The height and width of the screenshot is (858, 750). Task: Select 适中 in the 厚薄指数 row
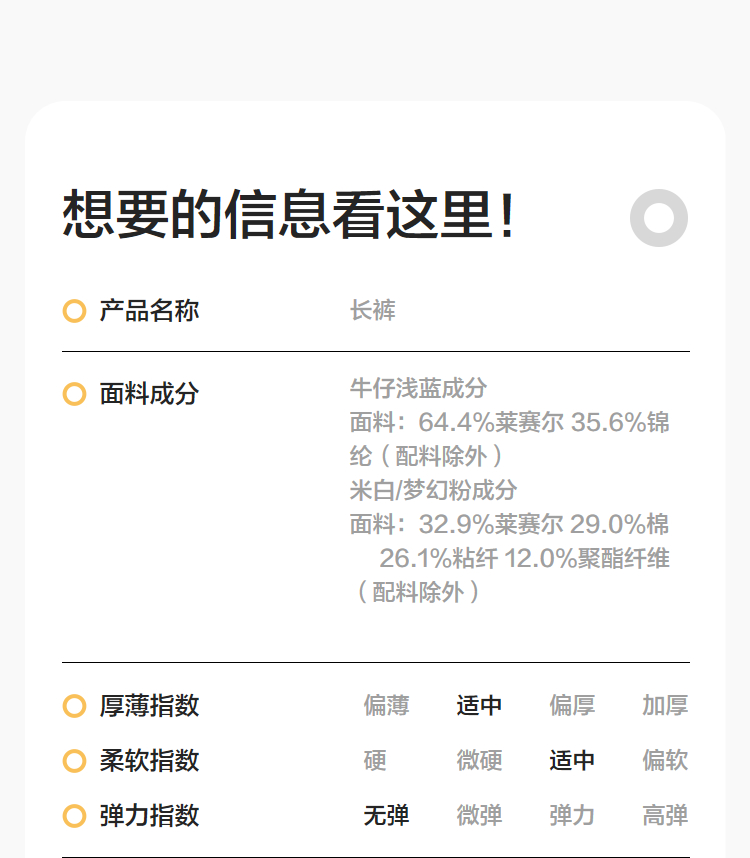[479, 706]
